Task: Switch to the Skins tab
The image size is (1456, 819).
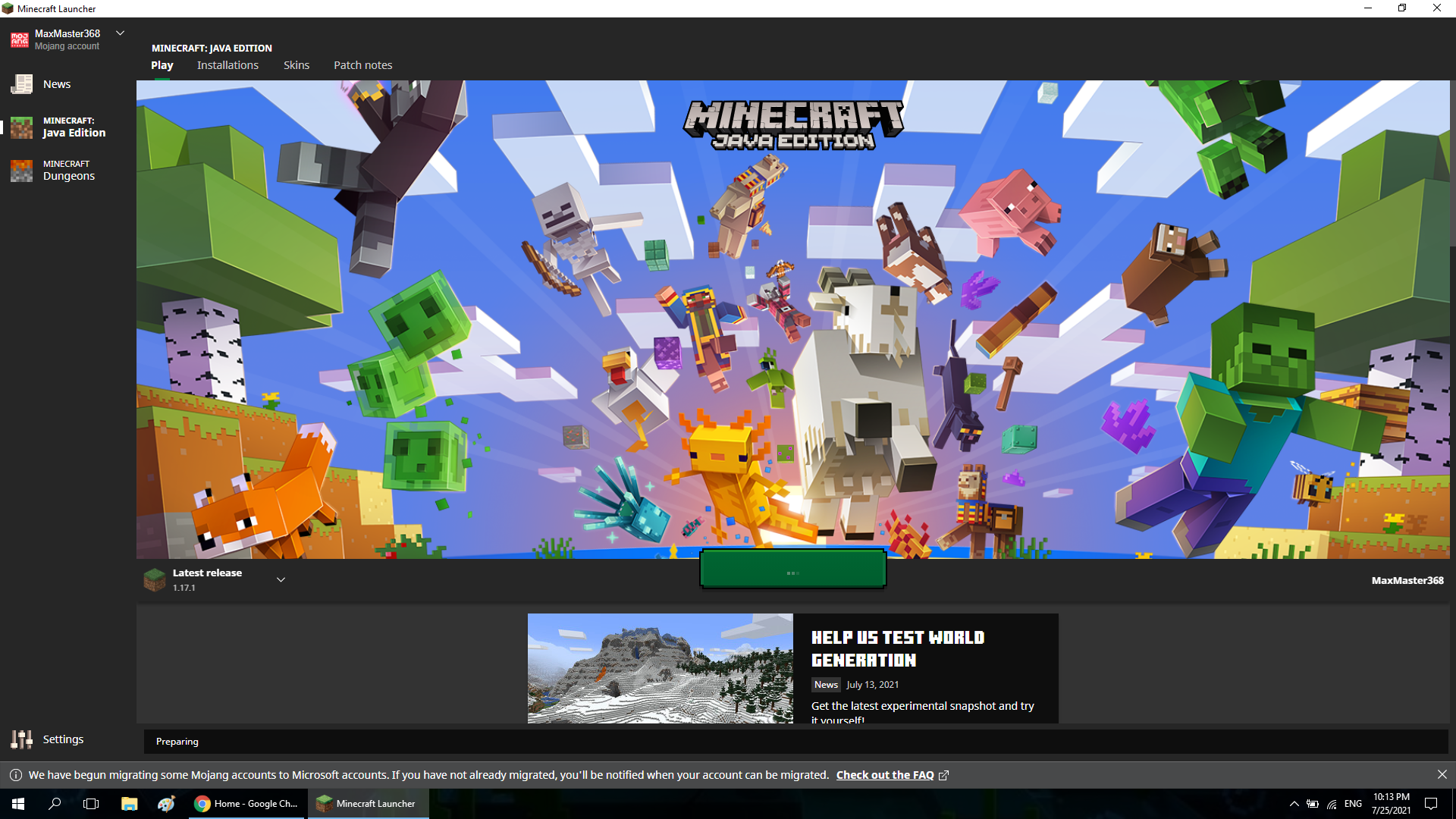Action: [x=297, y=65]
